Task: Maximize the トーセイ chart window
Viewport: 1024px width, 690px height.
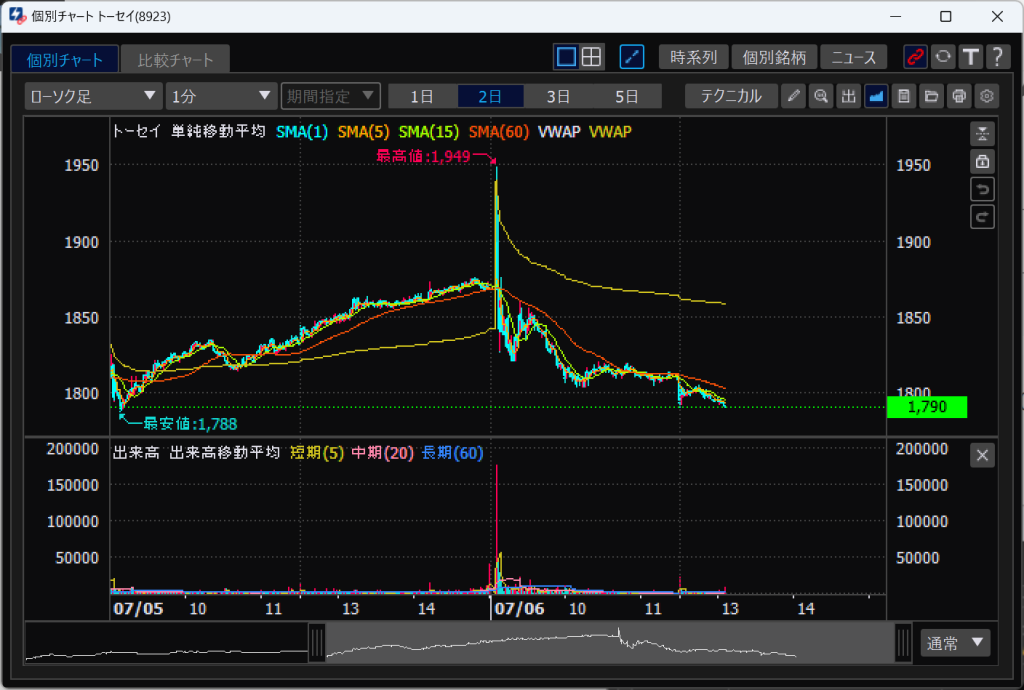Action: click(946, 16)
